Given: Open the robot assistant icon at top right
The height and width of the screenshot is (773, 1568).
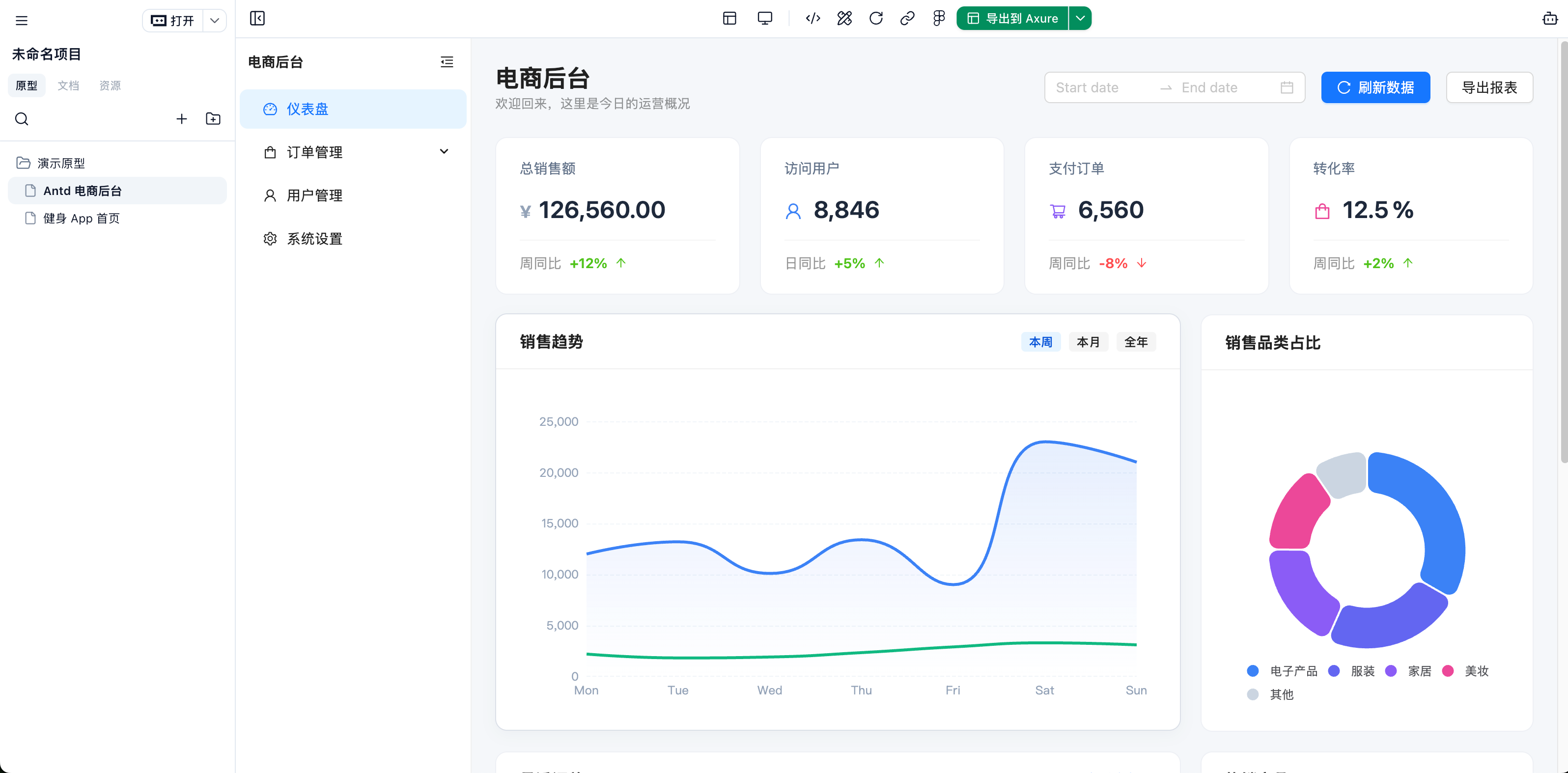Looking at the screenshot, I should (1550, 18).
